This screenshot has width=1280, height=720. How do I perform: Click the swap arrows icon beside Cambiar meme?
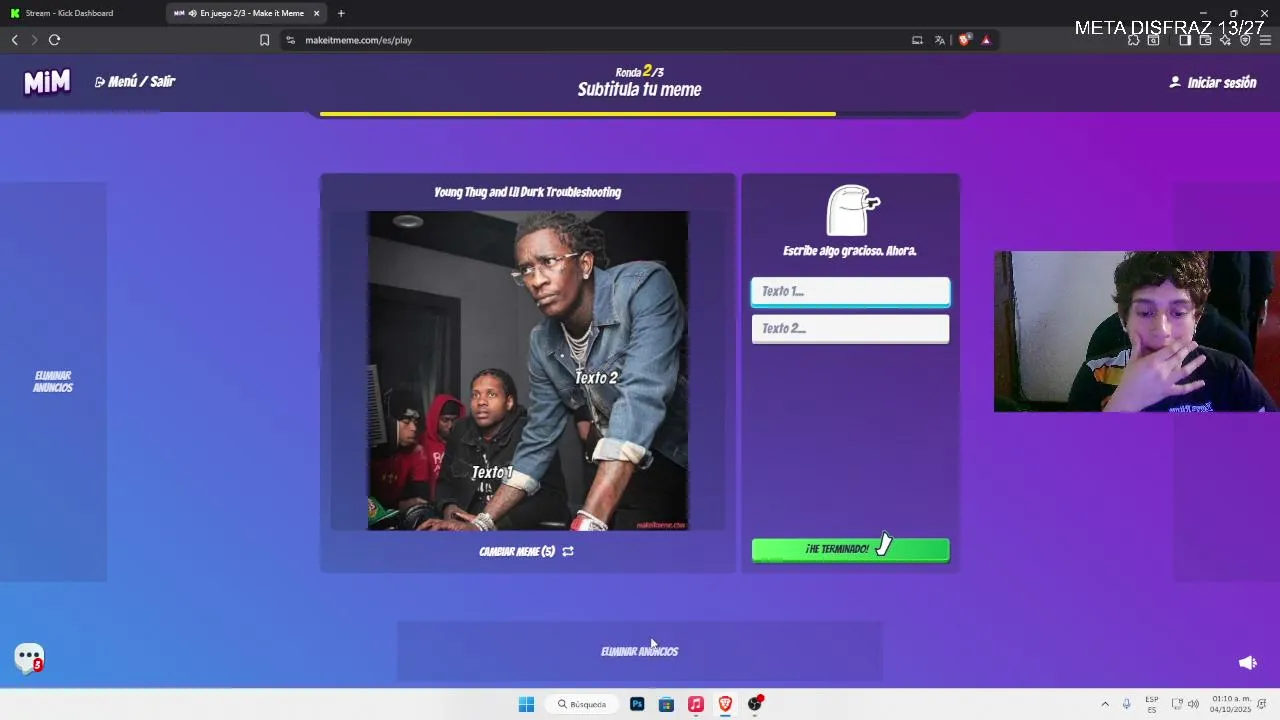coord(568,551)
